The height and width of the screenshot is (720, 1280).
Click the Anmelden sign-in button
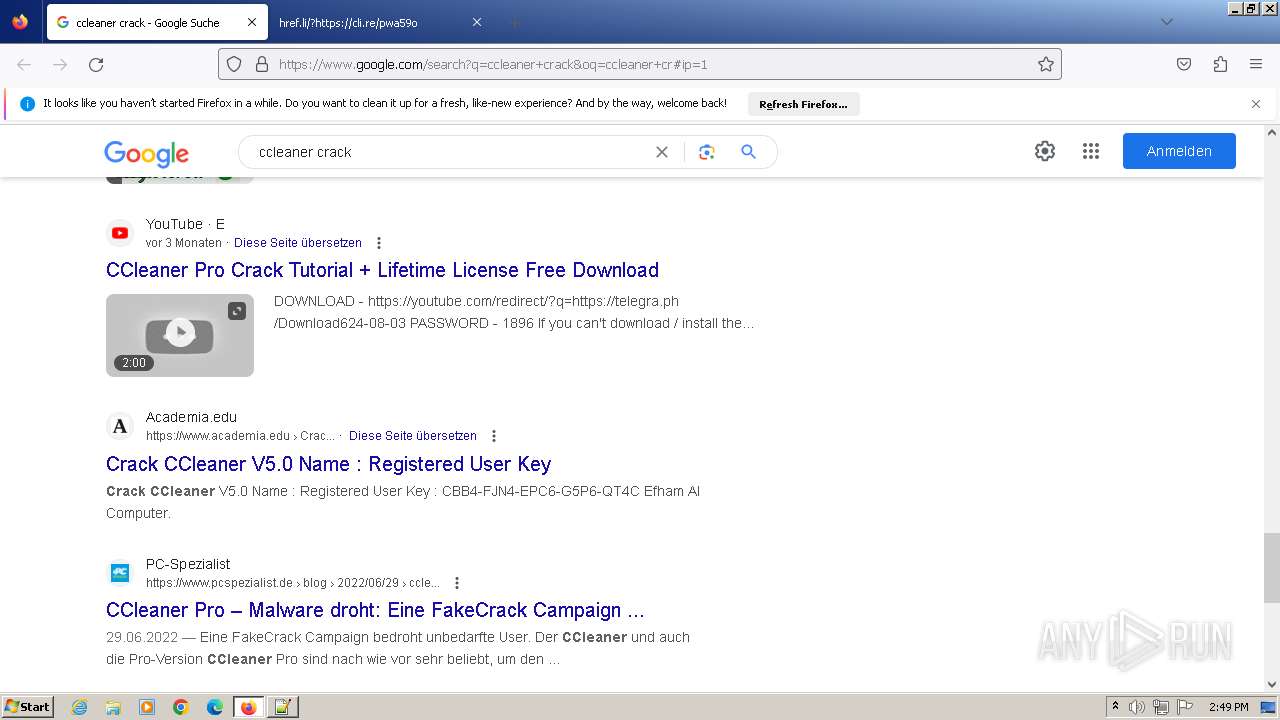[1179, 151]
